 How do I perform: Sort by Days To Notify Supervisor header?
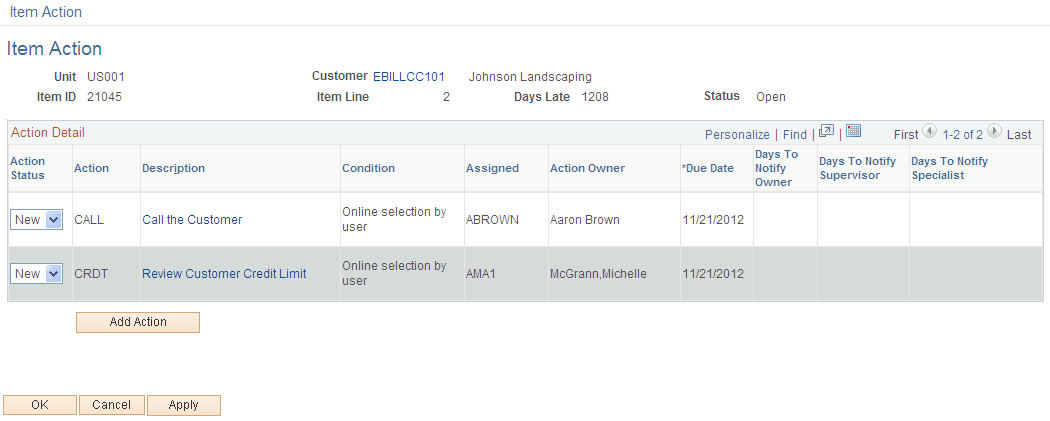857,168
